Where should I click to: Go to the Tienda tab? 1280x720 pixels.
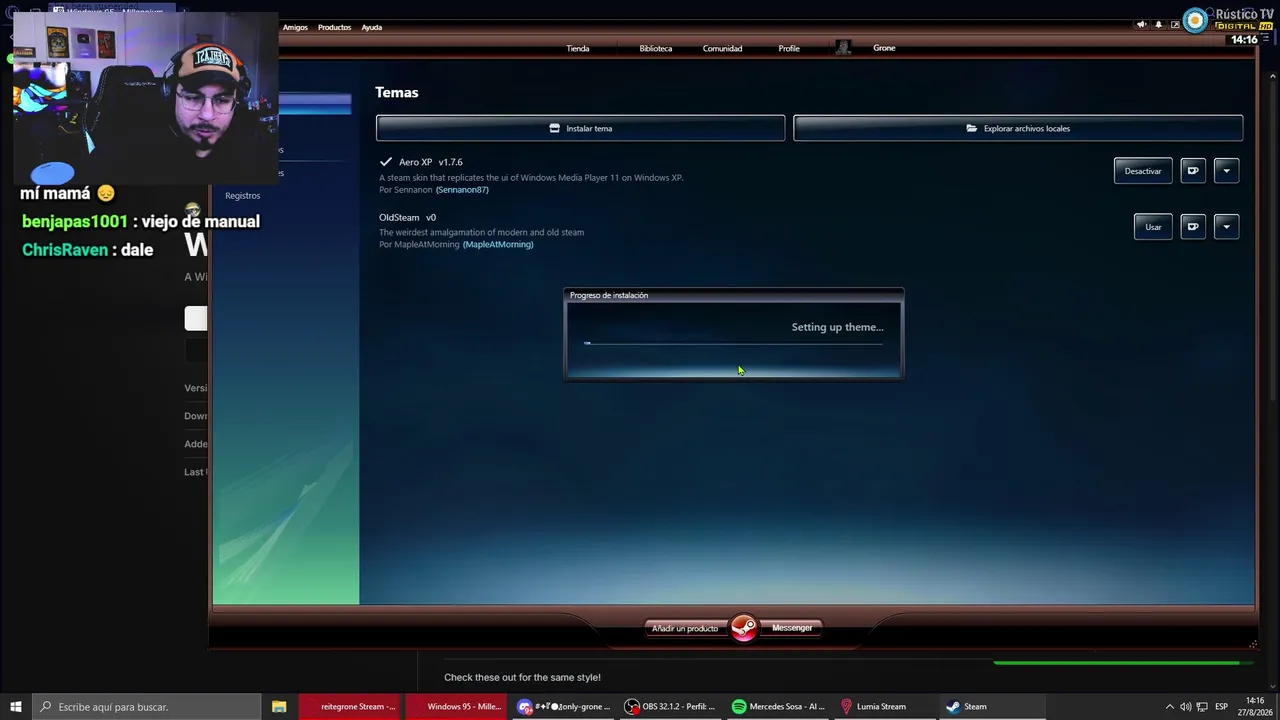pyautogui.click(x=578, y=48)
